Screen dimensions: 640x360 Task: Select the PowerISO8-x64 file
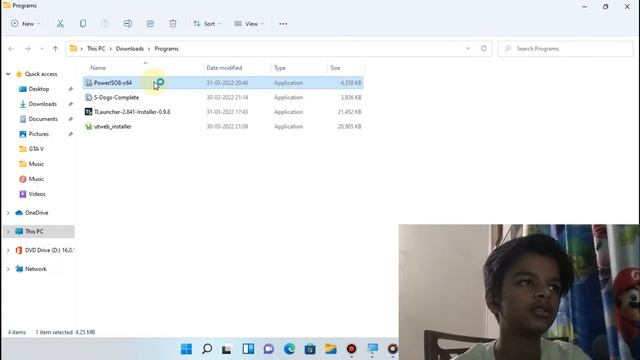point(223,83)
